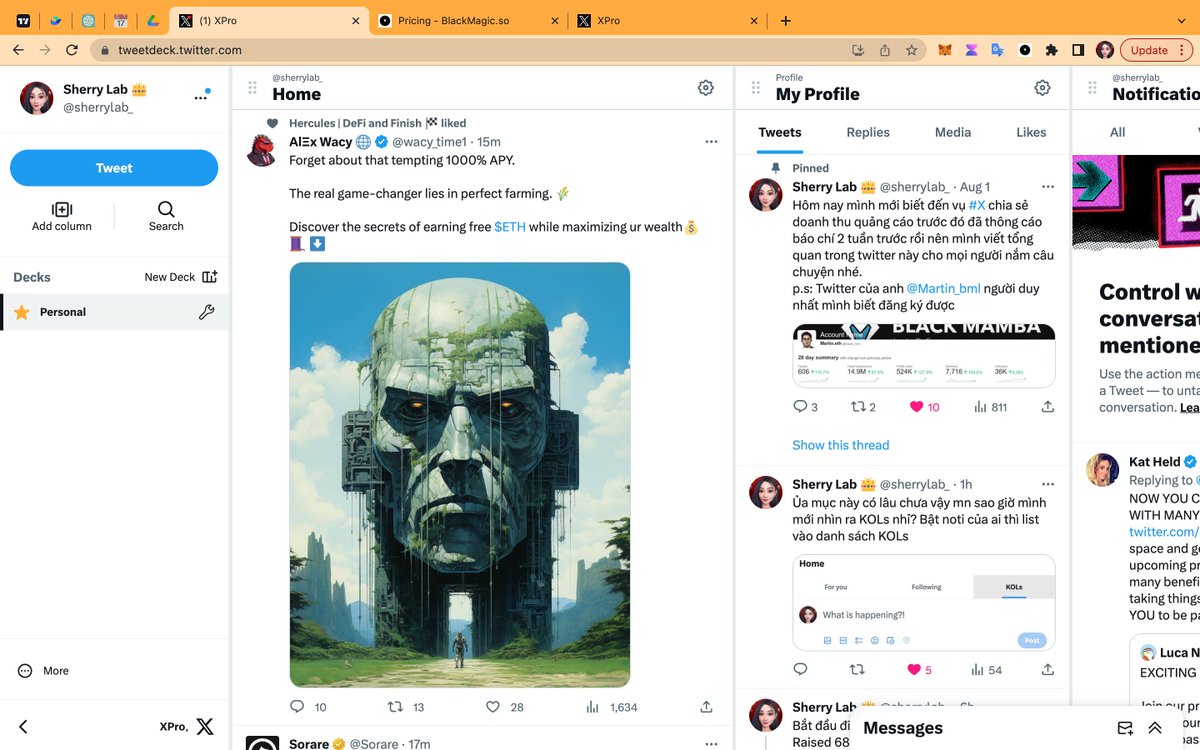Click Show this thread link
Viewport: 1200px width, 750px height.
point(841,445)
